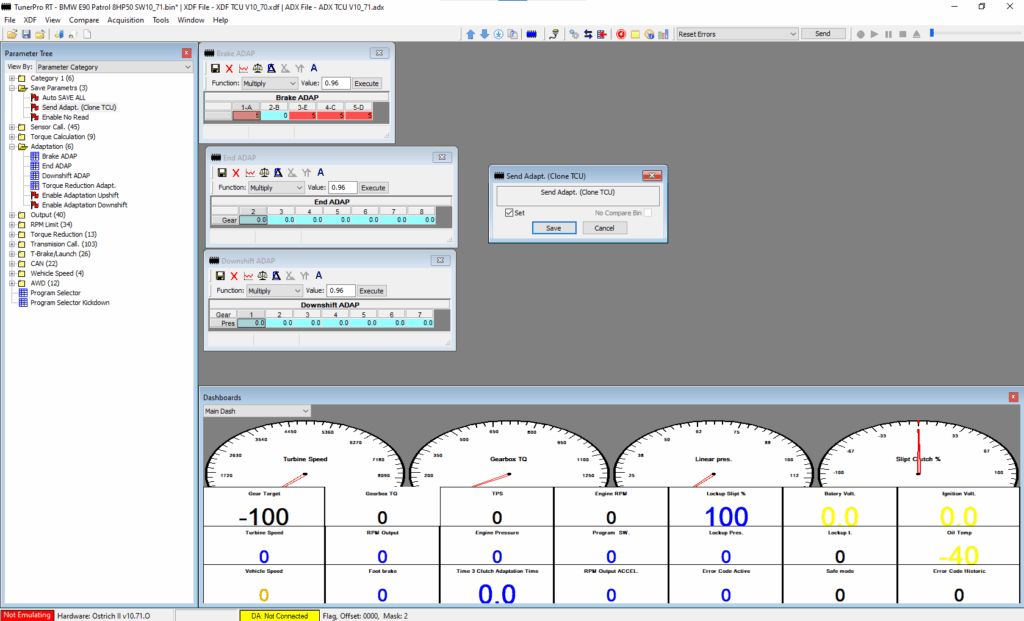The width and height of the screenshot is (1024, 621).
Task: Click the blue chip emulator icon in toolbar
Action: click(532, 34)
